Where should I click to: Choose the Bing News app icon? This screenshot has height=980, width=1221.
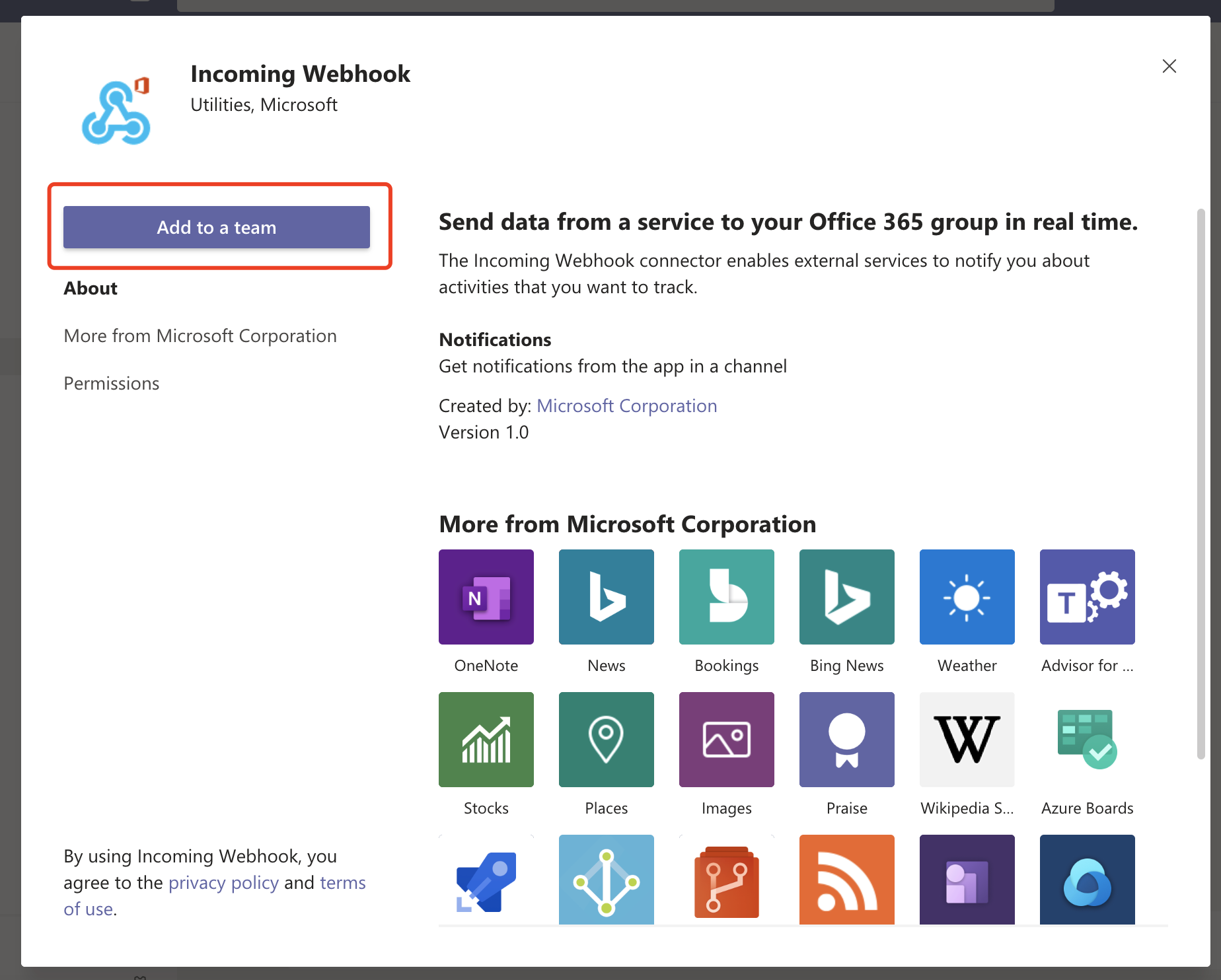[x=846, y=597]
